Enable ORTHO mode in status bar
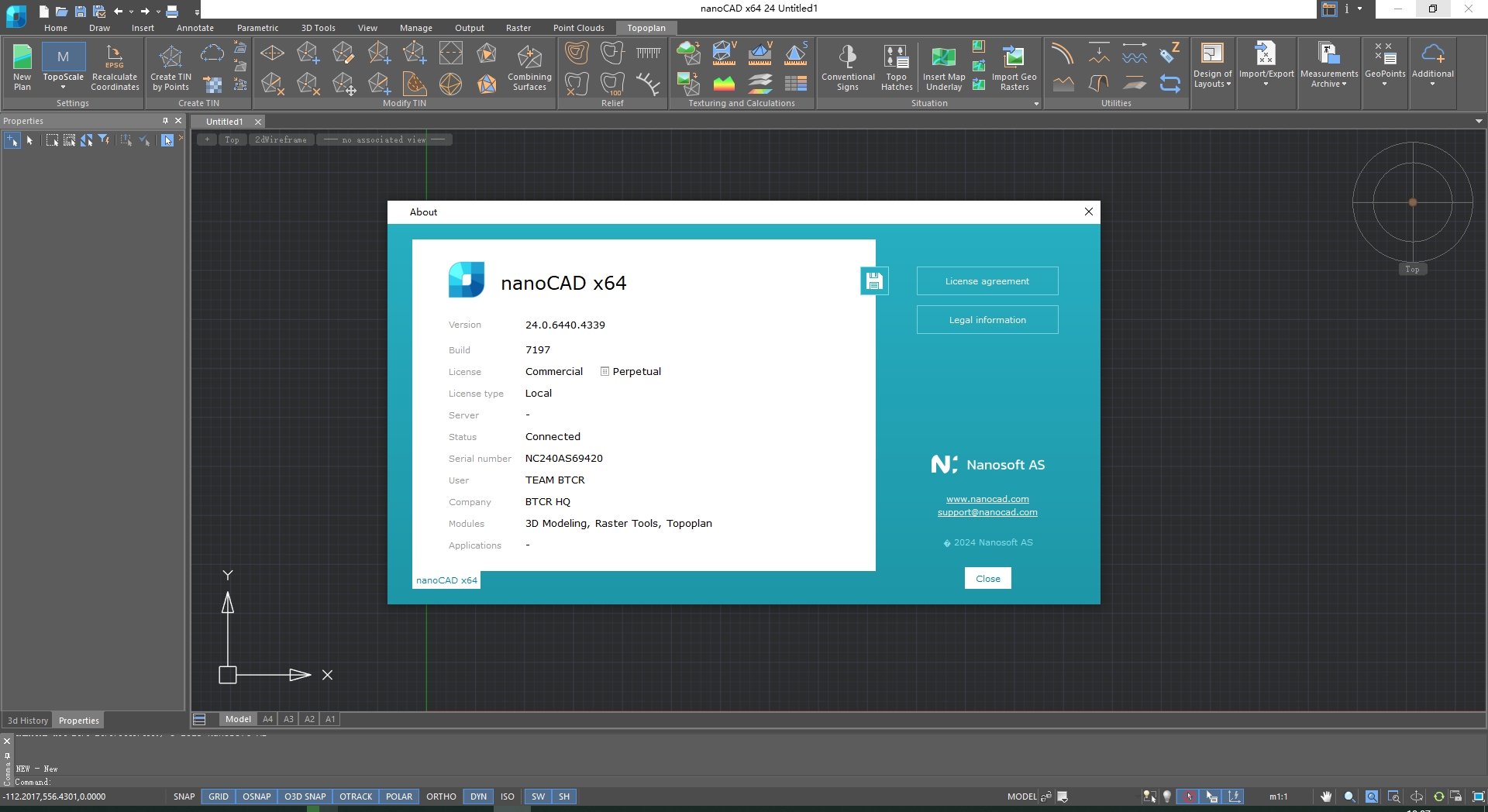1488x812 pixels. click(441, 797)
